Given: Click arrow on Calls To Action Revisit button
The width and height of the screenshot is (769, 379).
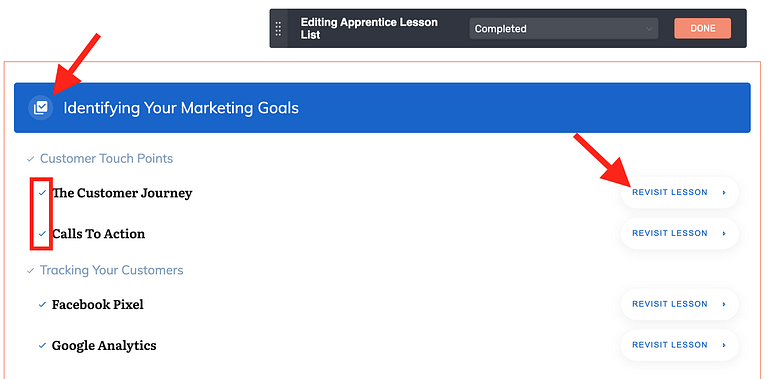Looking at the screenshot, I should tap(724, 233).
